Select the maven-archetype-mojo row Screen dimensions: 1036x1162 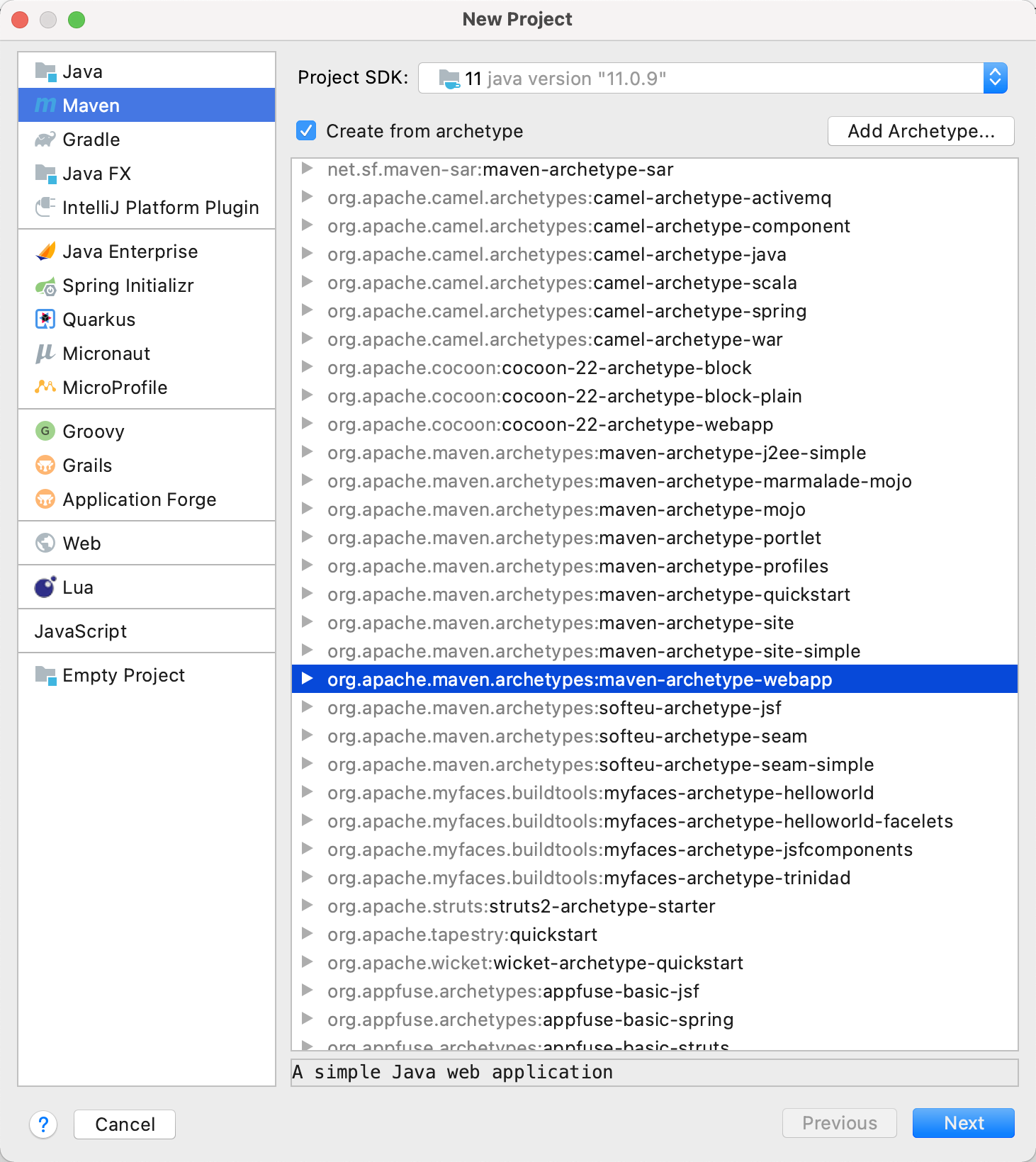(x=655, y=509)
